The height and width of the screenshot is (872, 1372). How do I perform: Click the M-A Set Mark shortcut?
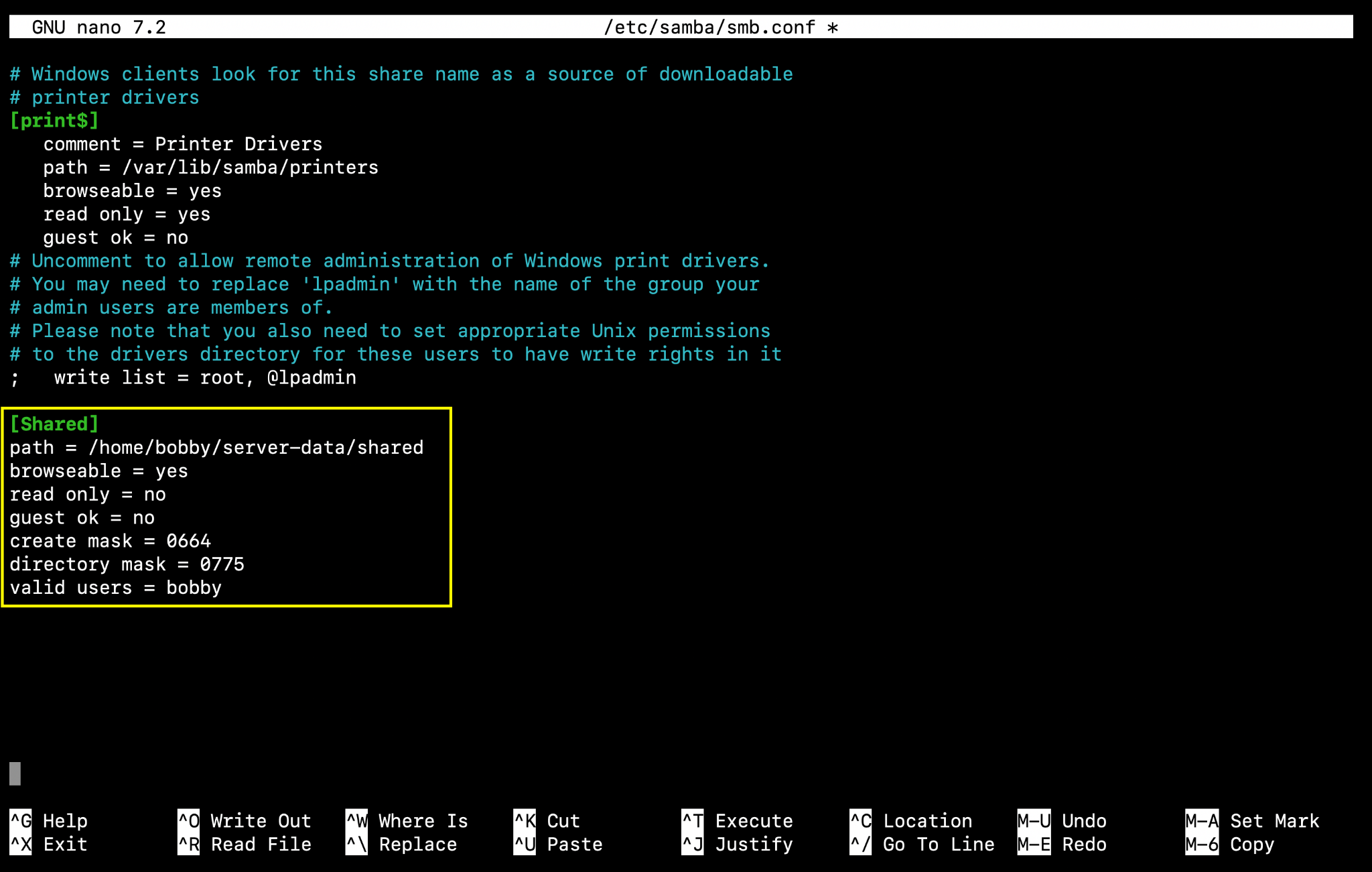pyautogui.click(x=1251, y=820)
